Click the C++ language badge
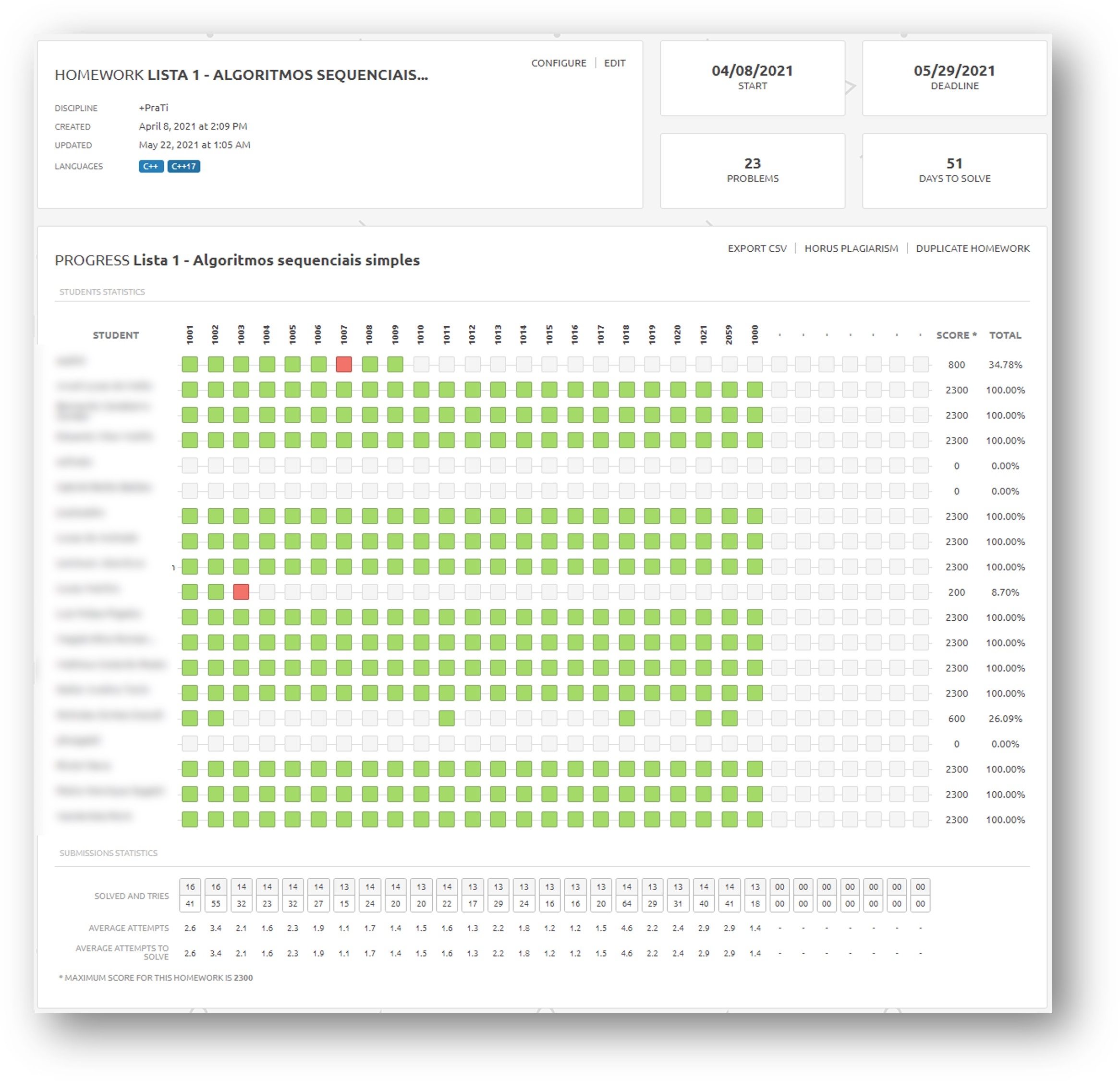The image size is (1120, 1081). pos(151,166)
